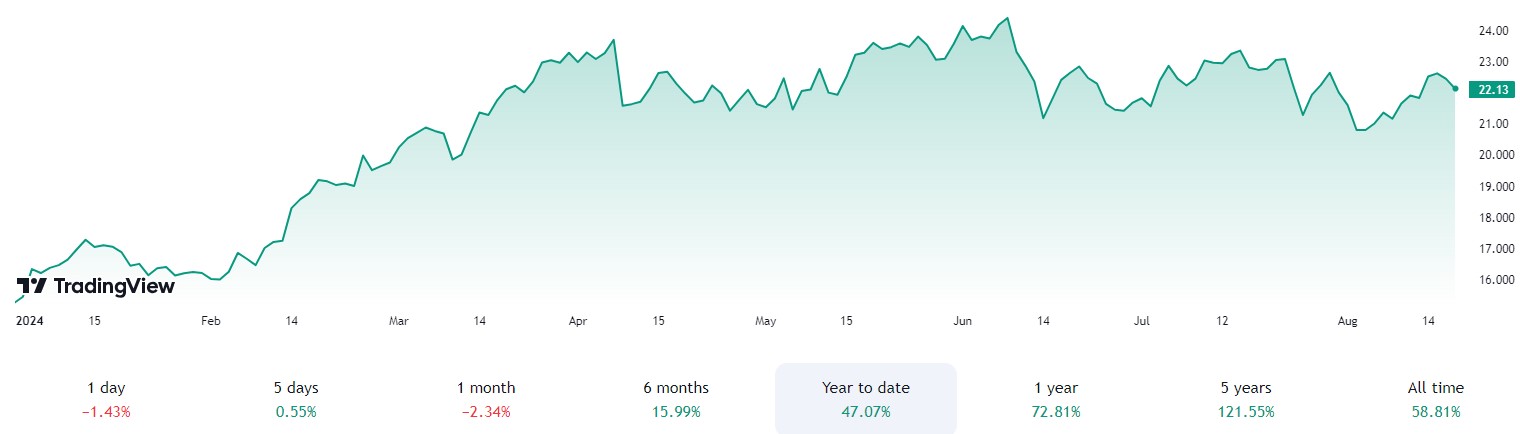The height and width of the screenshot is (434, 1520).
Task: Switch to the 5 days range
Action: (x=296, y=398)
